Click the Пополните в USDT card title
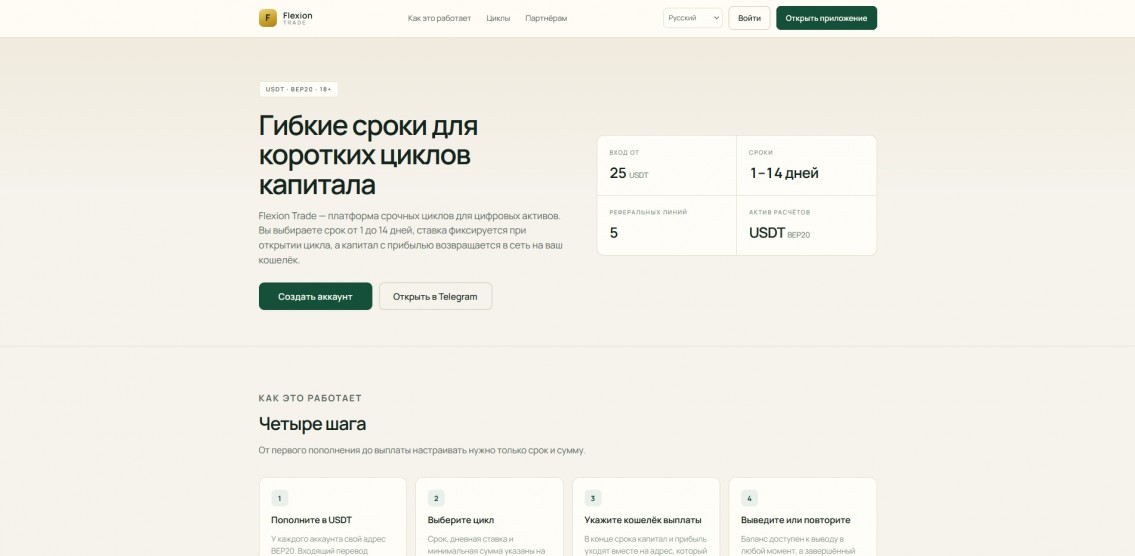This screenshot has width=1135, height=556. point(311,520)
